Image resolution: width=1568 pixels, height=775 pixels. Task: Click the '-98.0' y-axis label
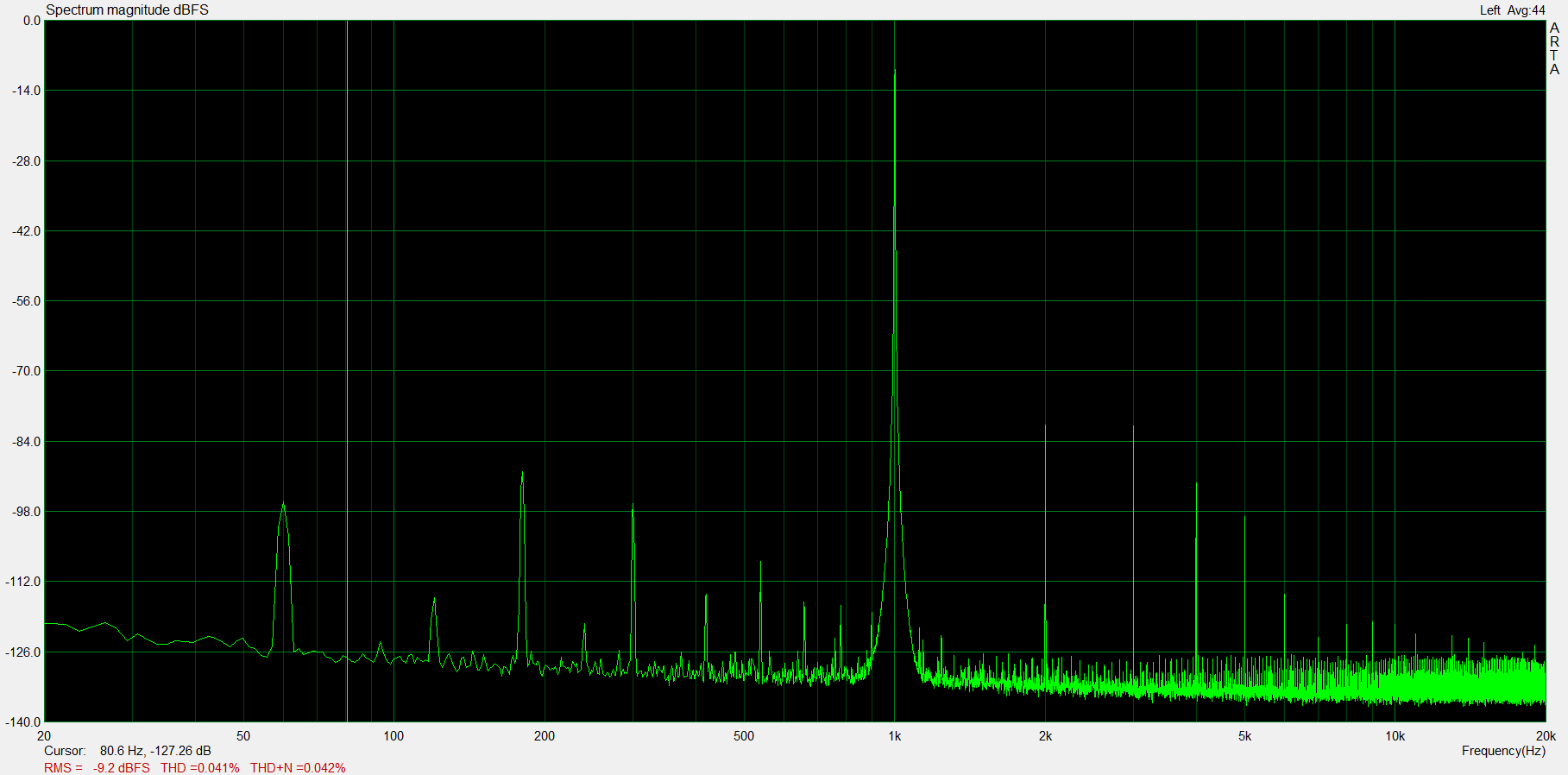26,512
